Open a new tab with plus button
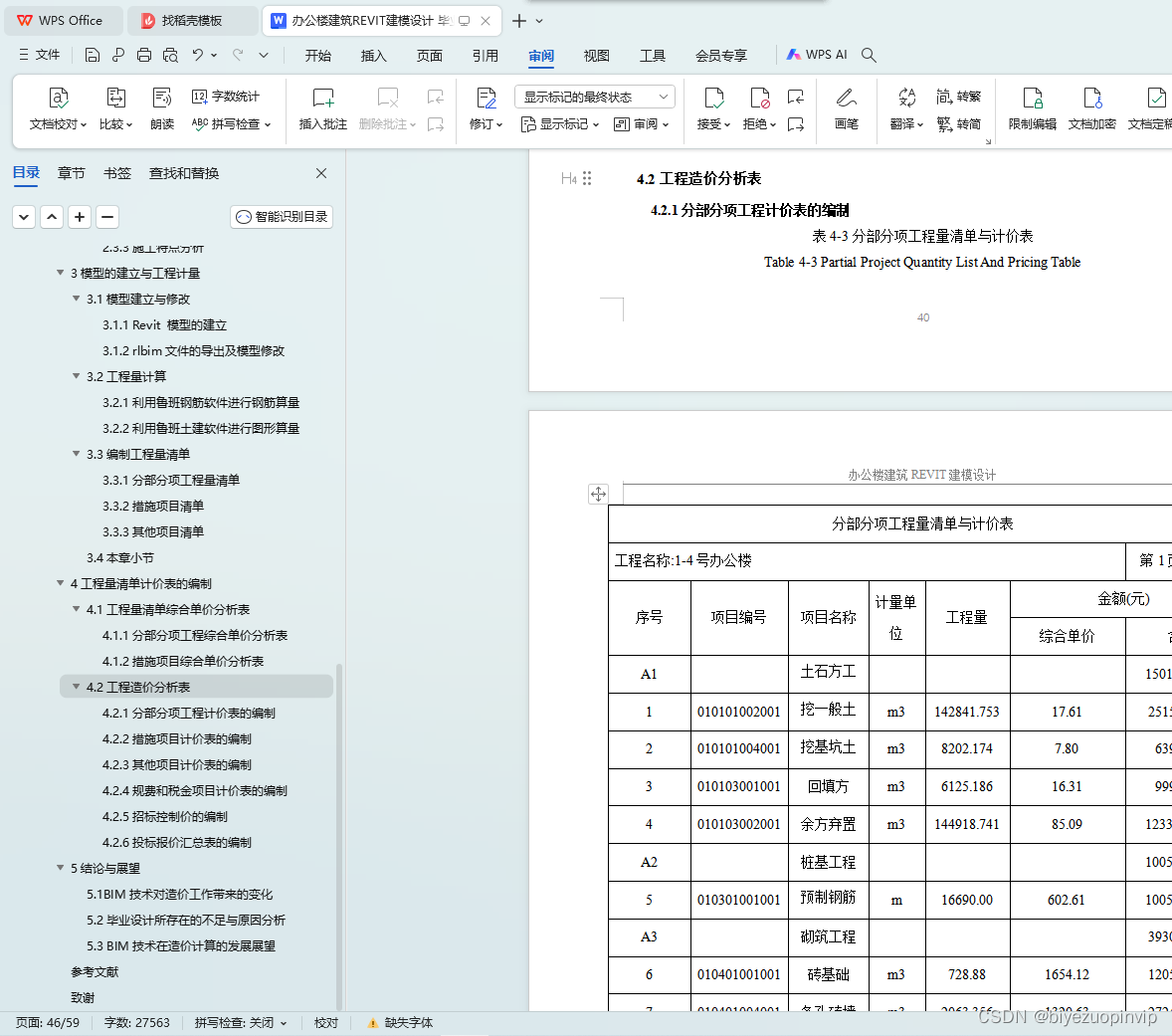This screenshot has width=1172, height=1036. [x=519, y=21]
